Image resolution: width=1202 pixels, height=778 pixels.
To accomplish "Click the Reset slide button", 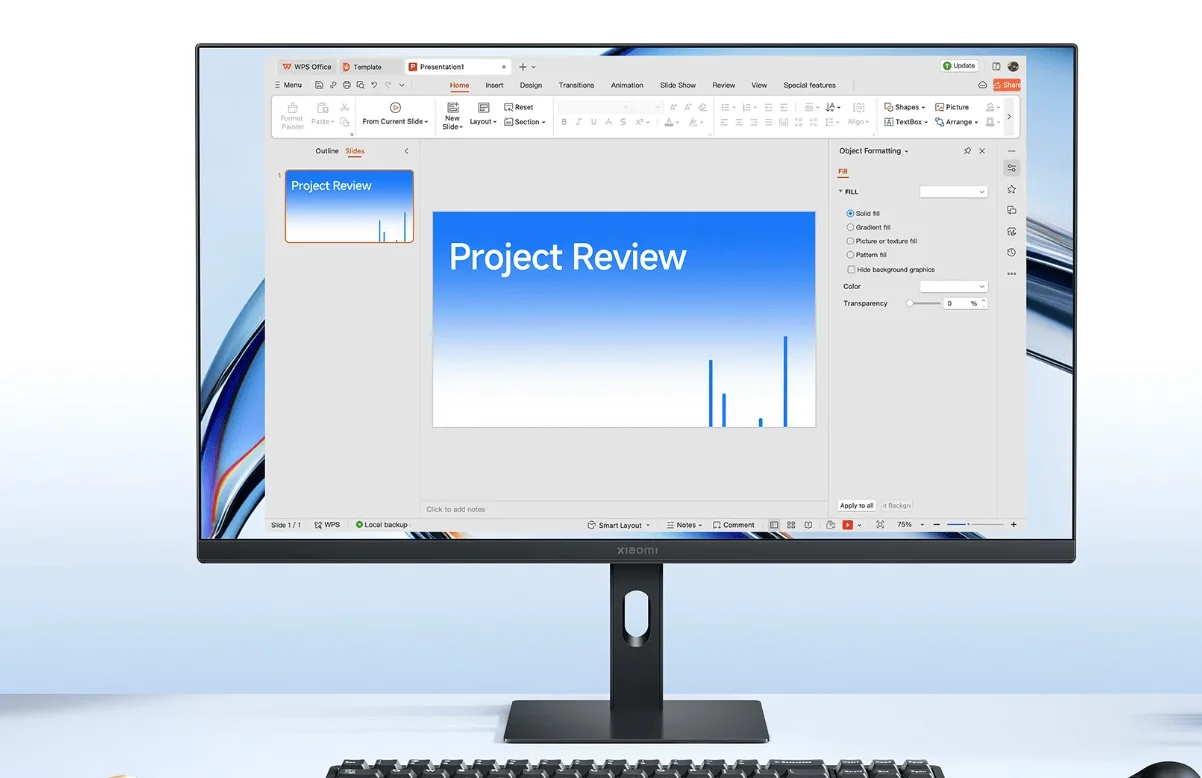I will (519, 107).
